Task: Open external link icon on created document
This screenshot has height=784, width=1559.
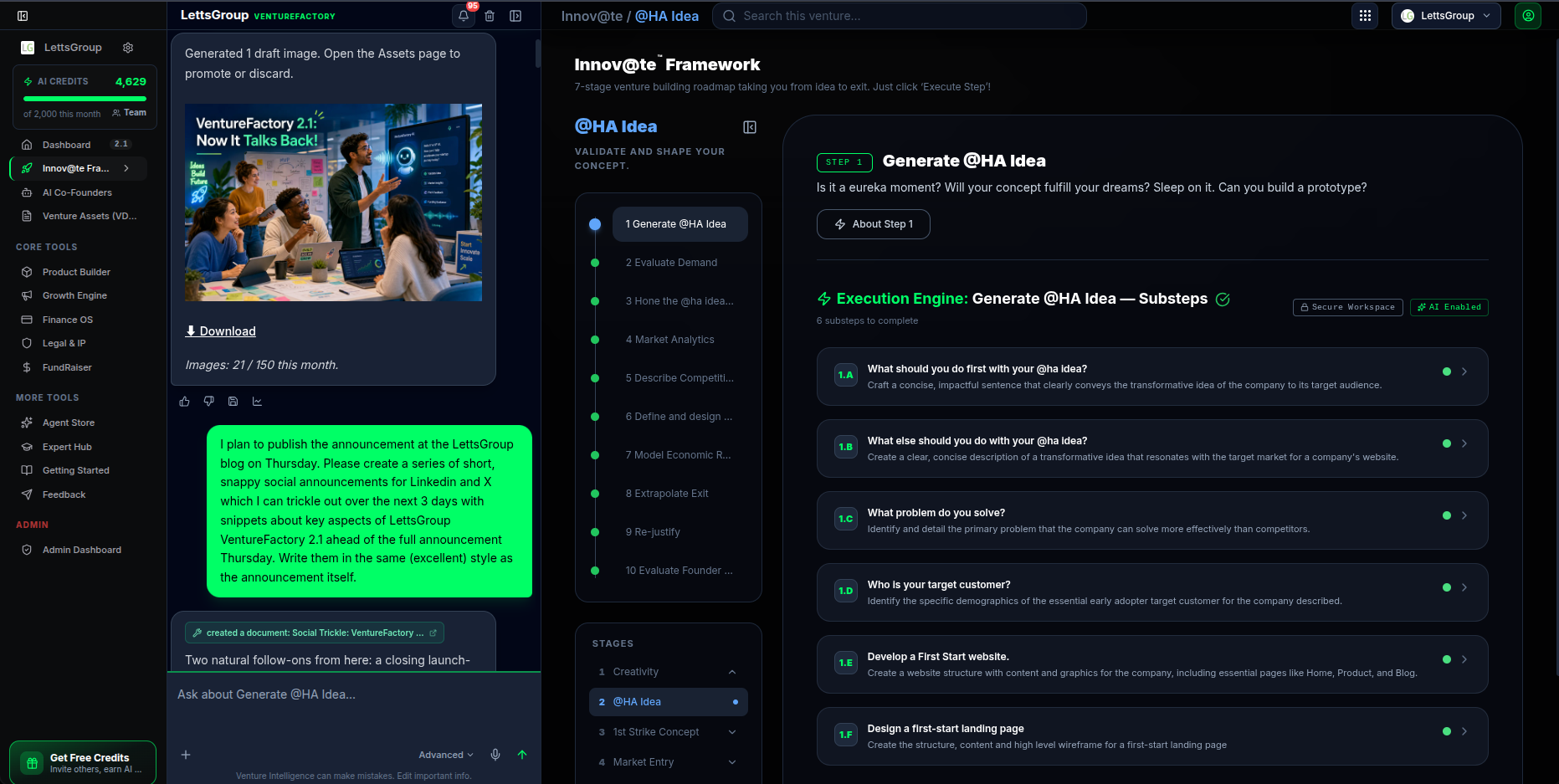Action: tap(433, 633)
